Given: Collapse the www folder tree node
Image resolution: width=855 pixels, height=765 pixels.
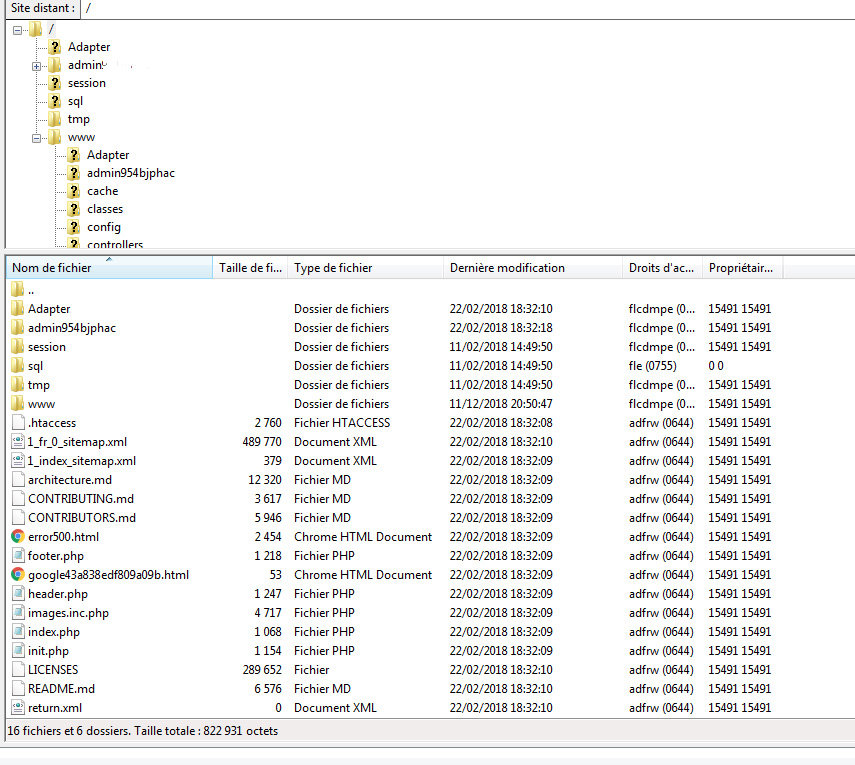Looking at the screenshot, I should click(37, 138).
